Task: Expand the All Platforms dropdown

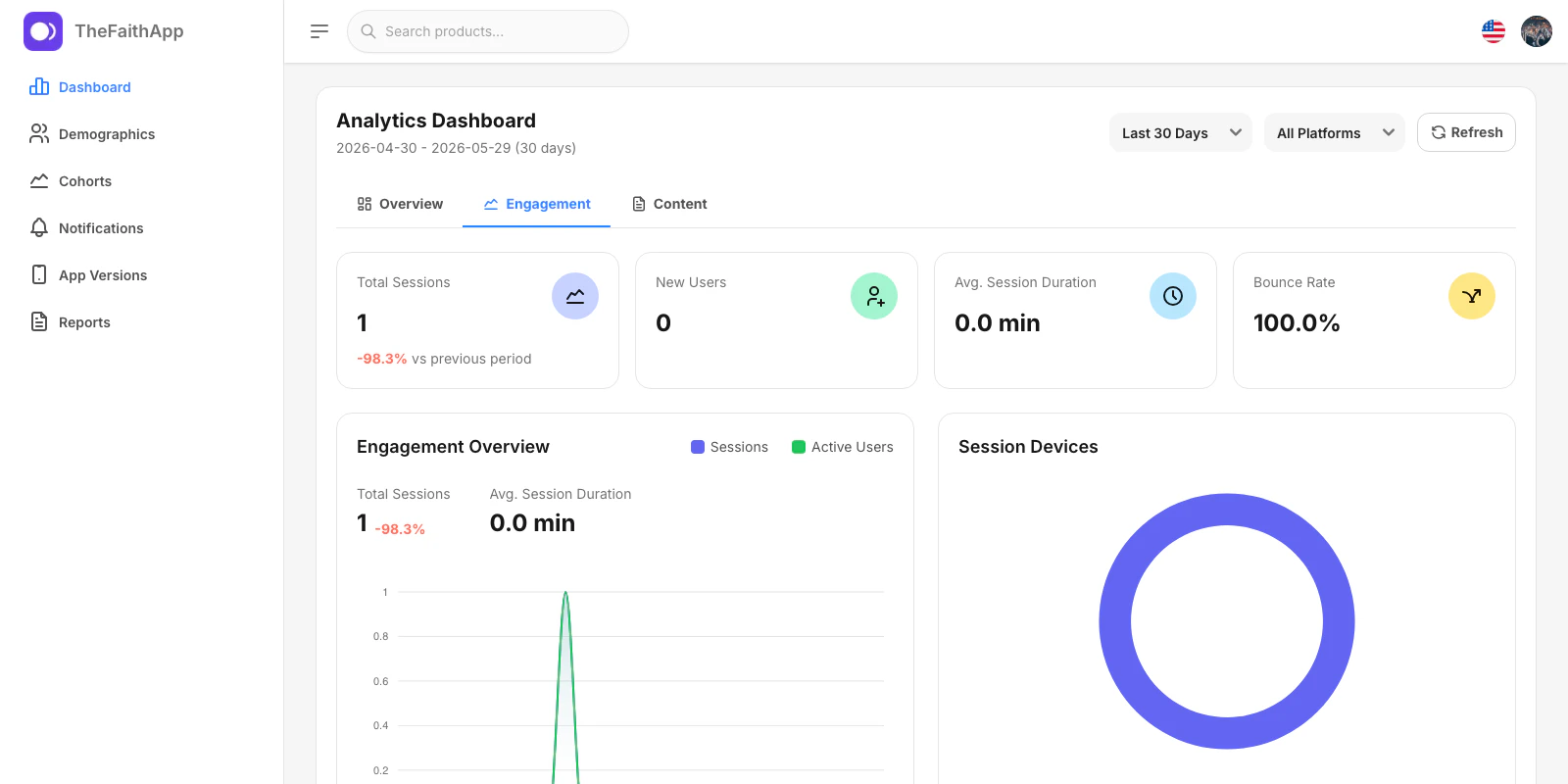Action: (x=1335, y=132)
